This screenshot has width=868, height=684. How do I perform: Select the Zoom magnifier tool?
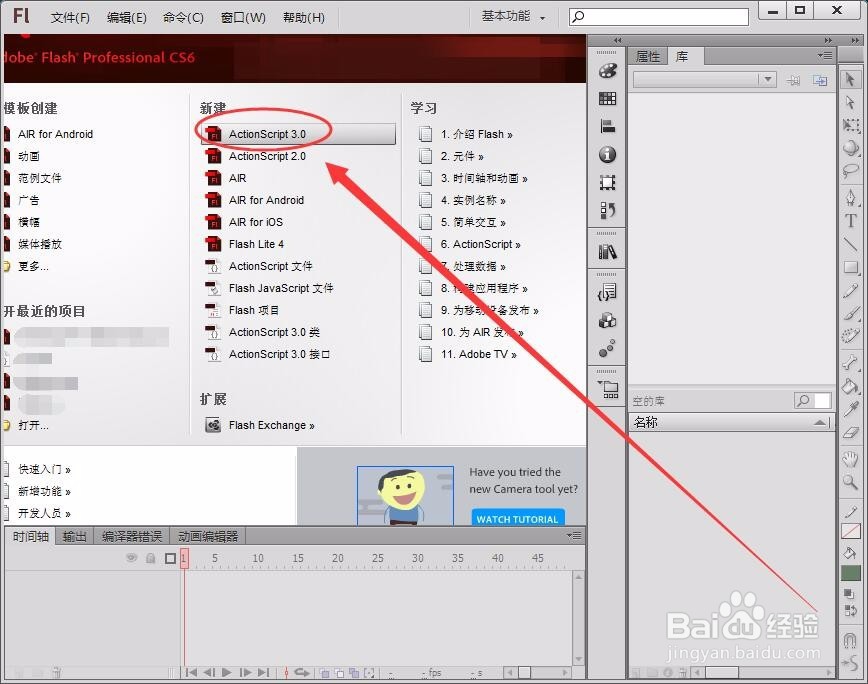point(850,481)
